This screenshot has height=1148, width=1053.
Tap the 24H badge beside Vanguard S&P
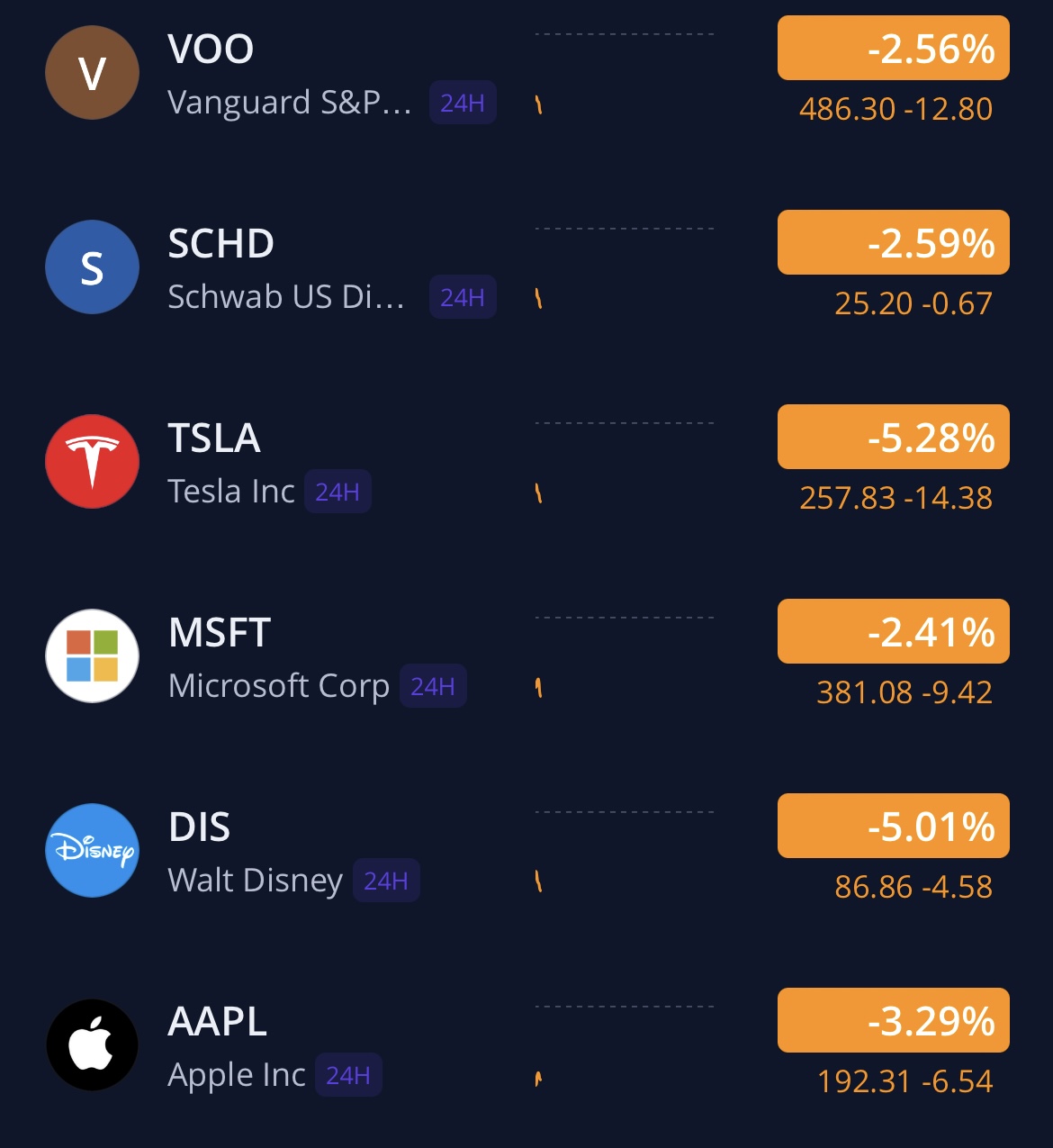(x=463, y=103)
